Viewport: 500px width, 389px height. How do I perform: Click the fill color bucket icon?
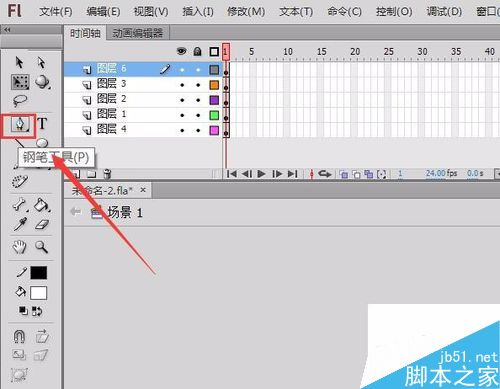click(21, 292)
